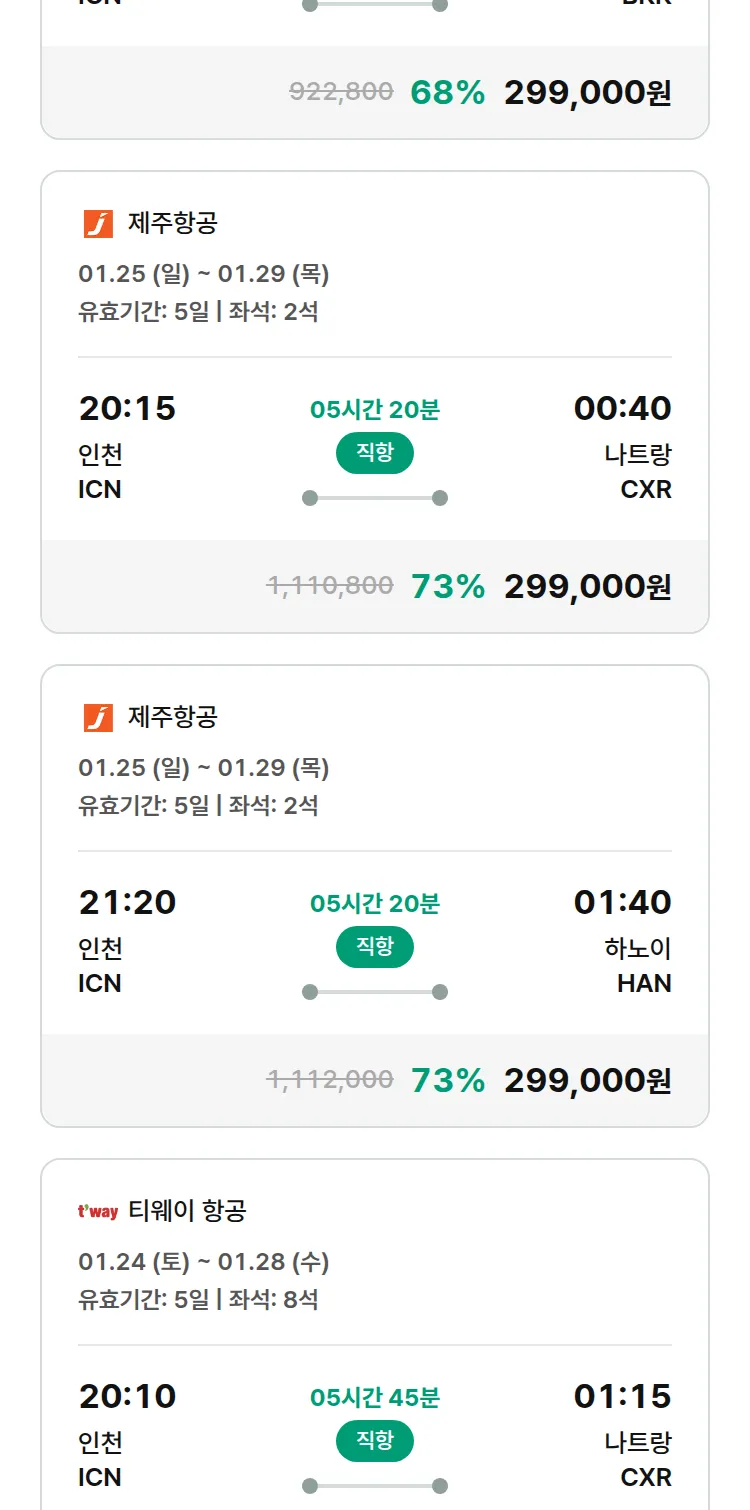Viewport: 750px width, 1510px height.
Task: Click the 티웨이 항공 airline name
Action: tap(187, 1212)
